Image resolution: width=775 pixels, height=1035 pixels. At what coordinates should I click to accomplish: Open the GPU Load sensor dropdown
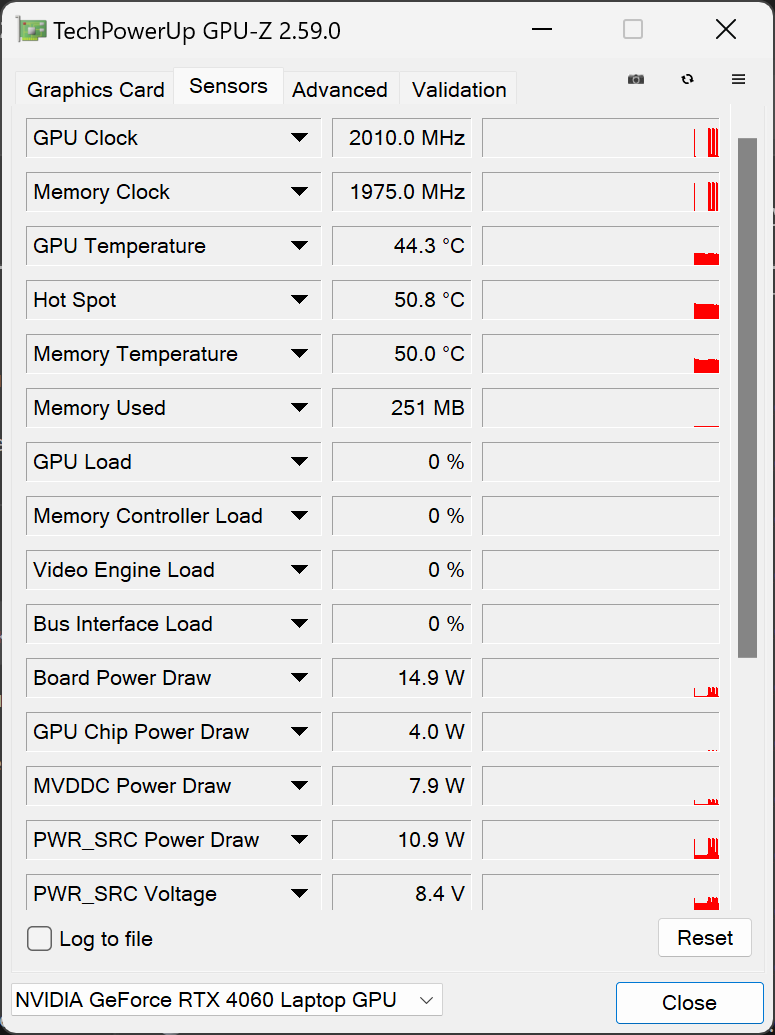click(299, 461)
